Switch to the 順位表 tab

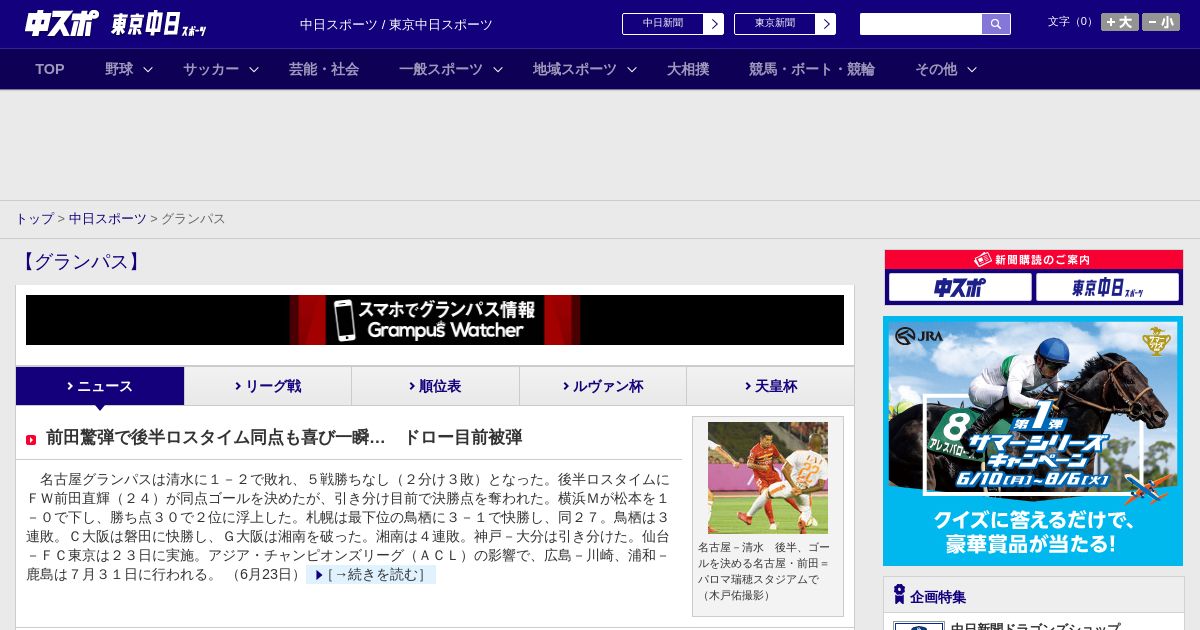[435, 386]
